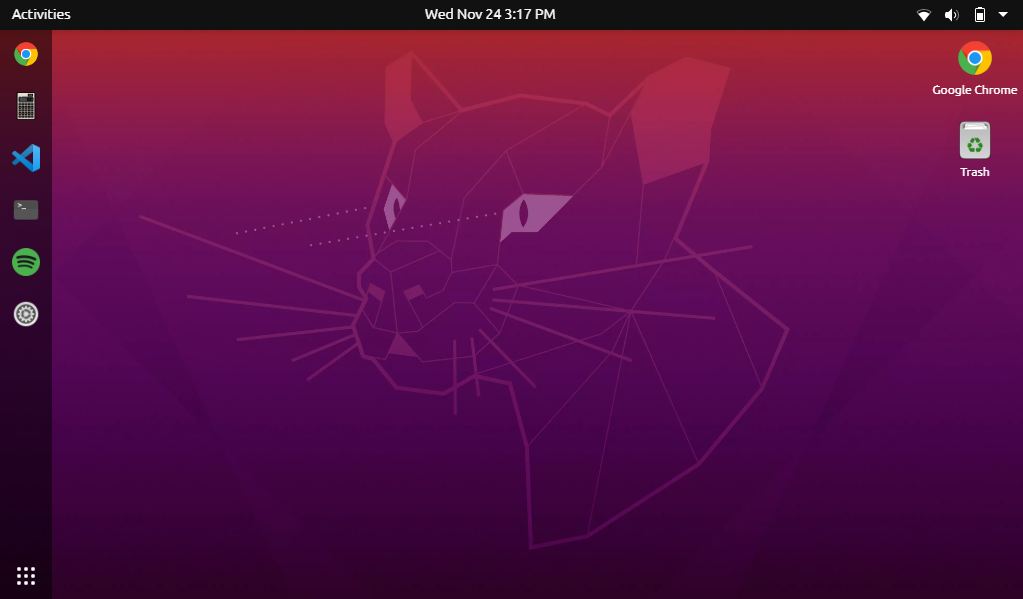The height and width of the screenshot is (599, 1023).
Task: Open Visual Studio Code from dock
Action: pos(26,158)
